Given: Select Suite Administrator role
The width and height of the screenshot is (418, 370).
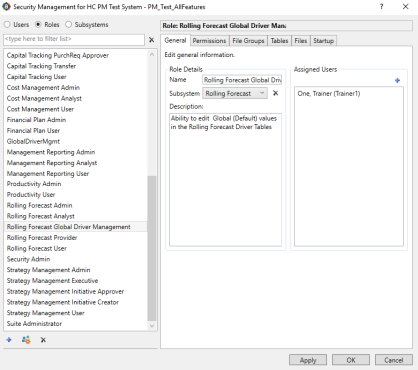Looking at the screenshot, I should (76, 324).
